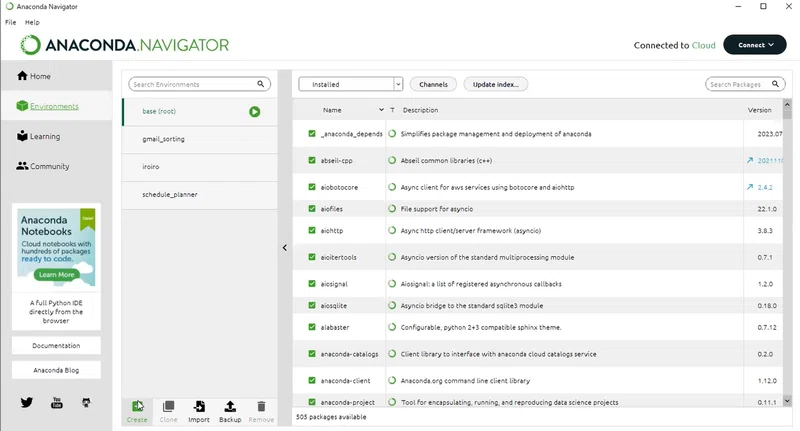This screenshot has width=800, height=431.
Task: Open the Installed filter dropdown
Action: tap(351, 84)
